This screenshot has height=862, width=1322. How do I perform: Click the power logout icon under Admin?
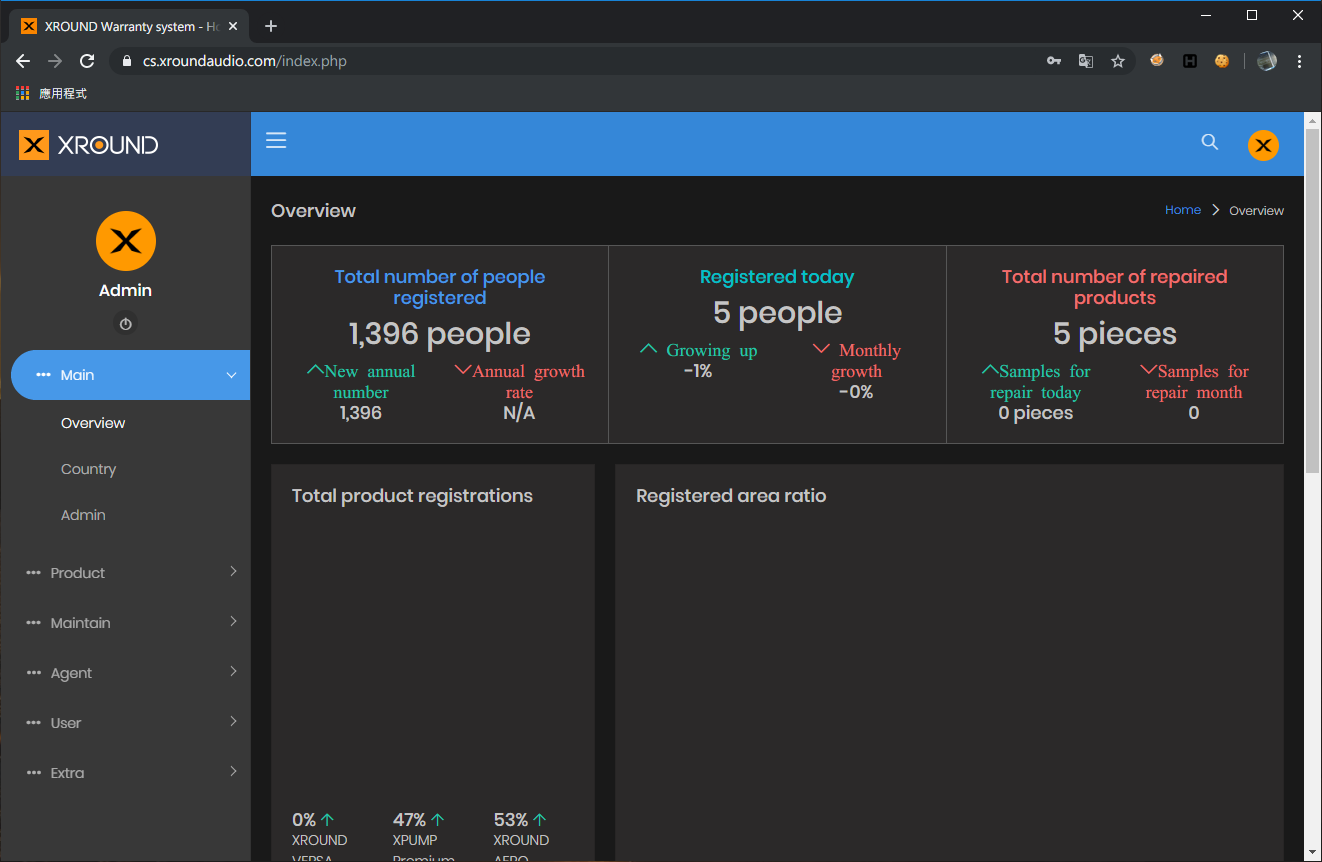coord(125,324)
